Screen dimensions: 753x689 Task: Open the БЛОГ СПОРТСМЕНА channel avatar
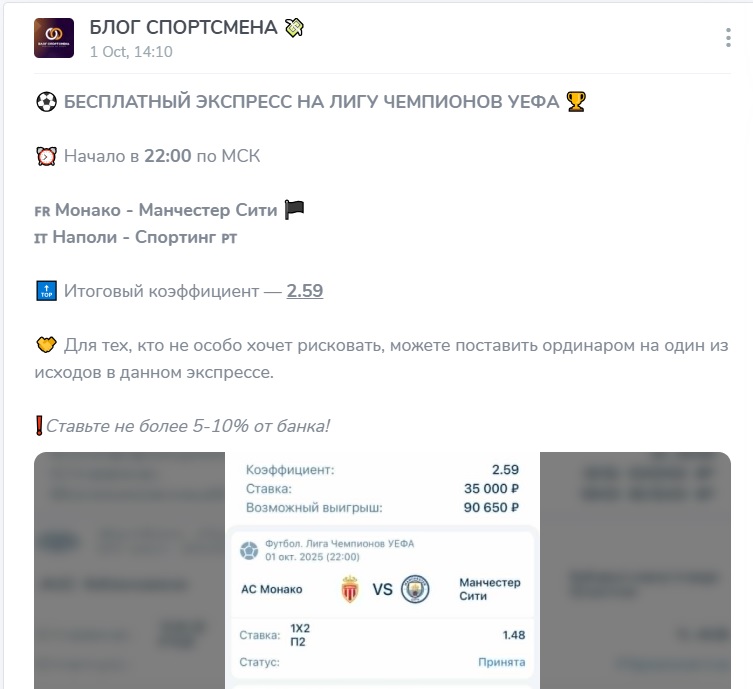(54, 38)
